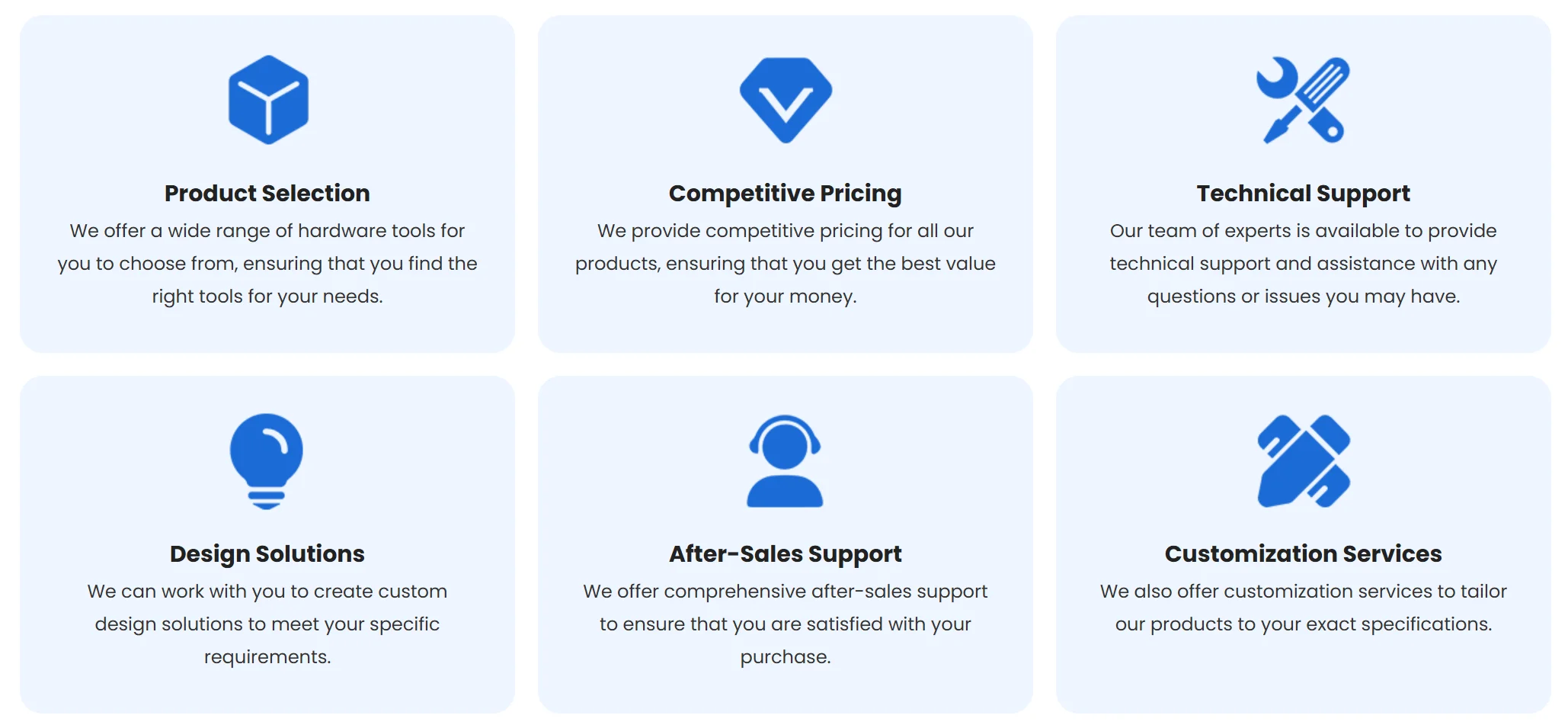
Task: Open the Design Solutions heading
Action: 267,554
